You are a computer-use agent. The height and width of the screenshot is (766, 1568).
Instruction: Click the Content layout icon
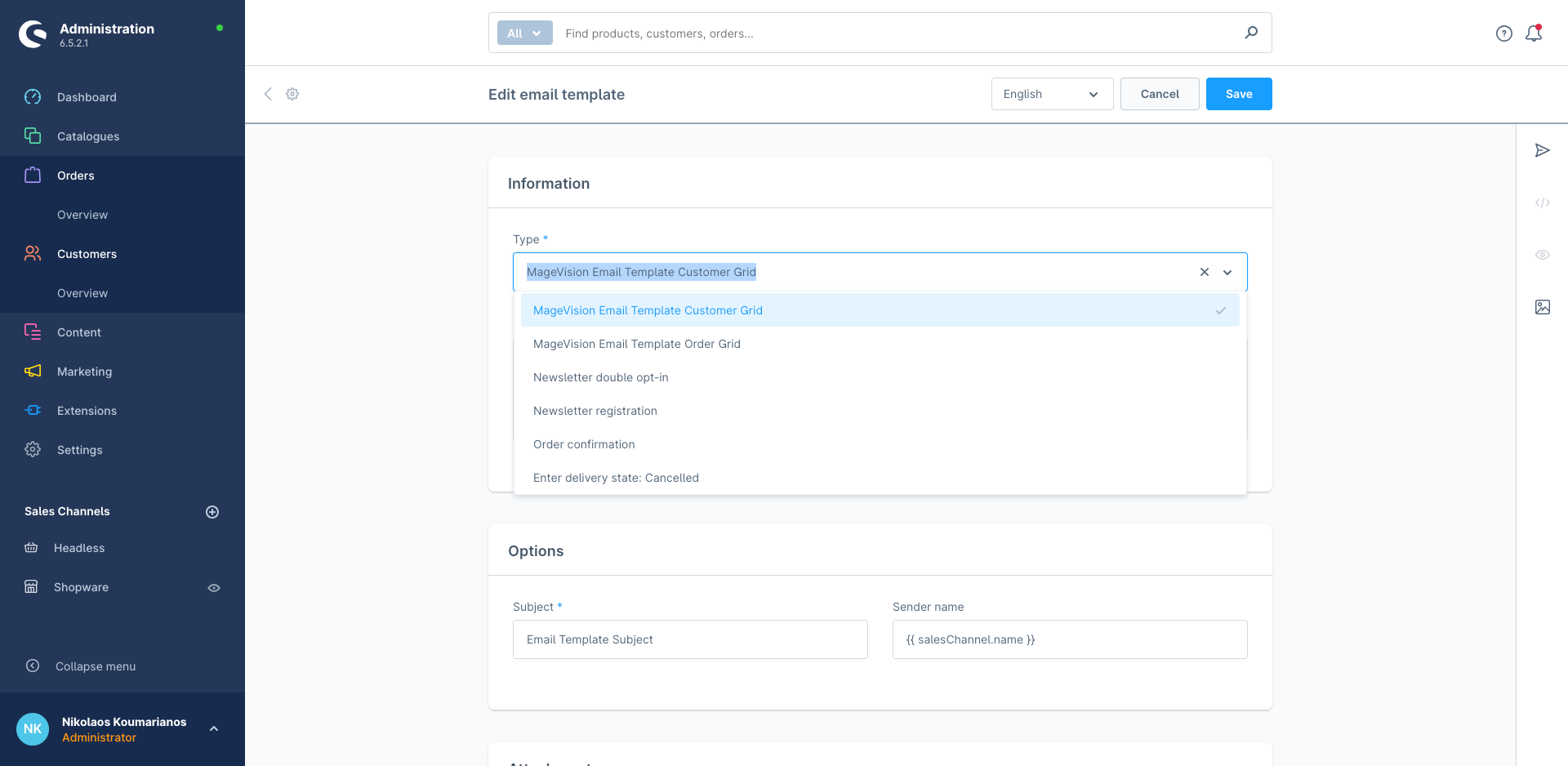tap(33, 332)
